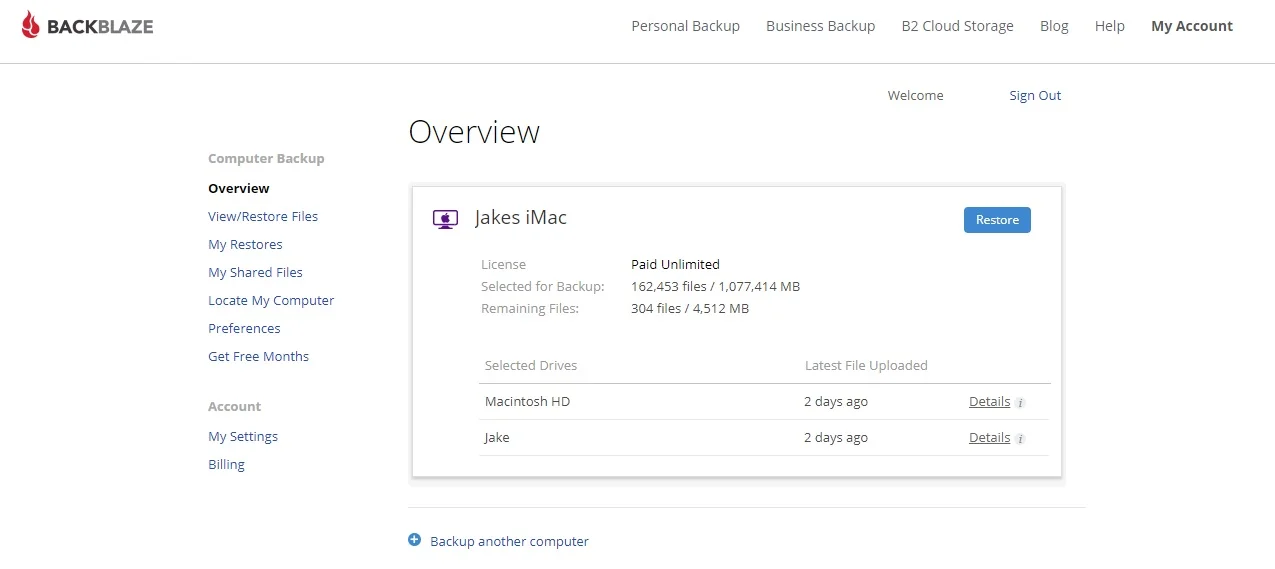The height and width of the screenshot is (569, 1275).
Task: Click the blue Restore button
Action: point(997,220)
